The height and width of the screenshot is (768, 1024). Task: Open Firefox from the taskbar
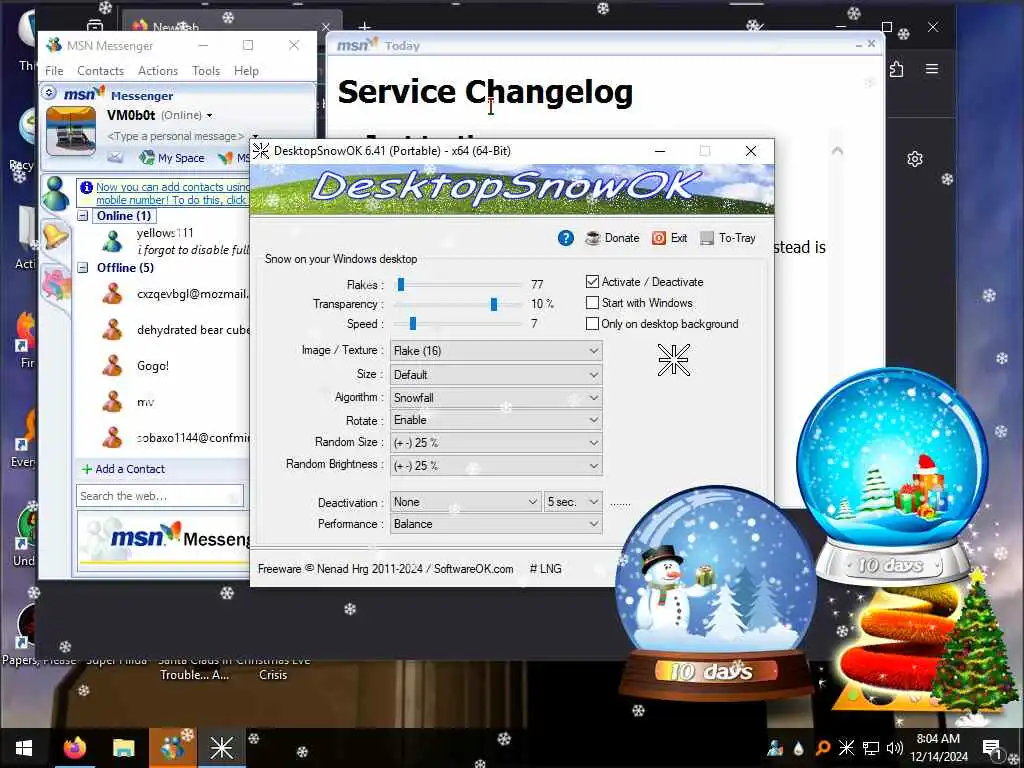point(74,748)
